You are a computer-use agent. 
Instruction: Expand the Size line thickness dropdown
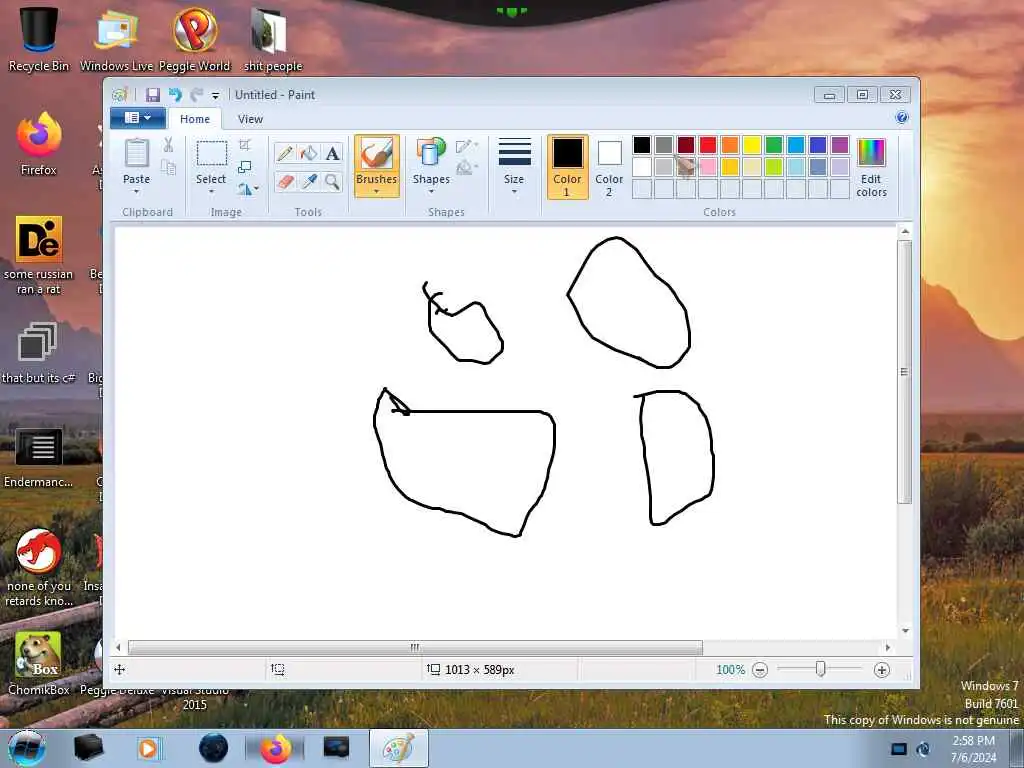[514, 167]
